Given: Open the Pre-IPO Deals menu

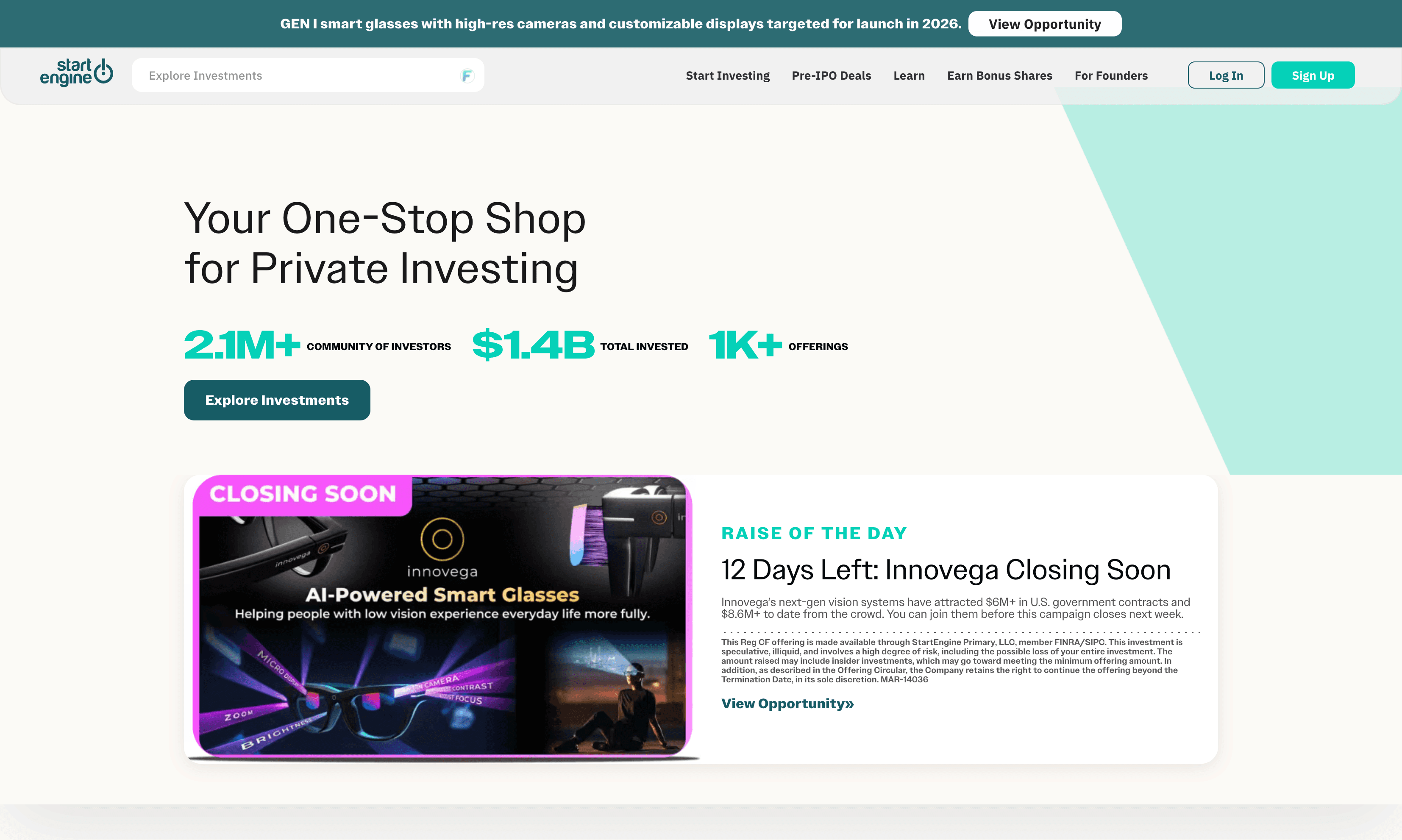Looking at the screenshot, I should click(831, 75).
